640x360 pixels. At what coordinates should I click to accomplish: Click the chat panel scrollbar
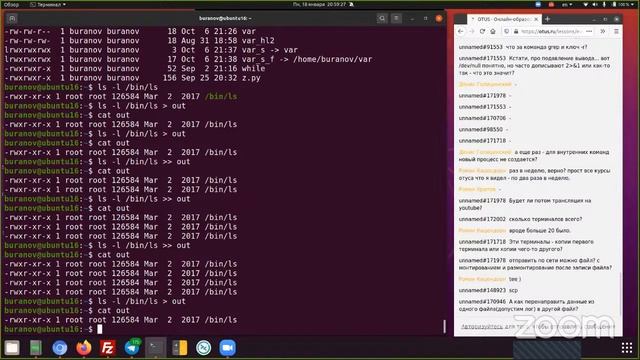click(x=620, y=294)
